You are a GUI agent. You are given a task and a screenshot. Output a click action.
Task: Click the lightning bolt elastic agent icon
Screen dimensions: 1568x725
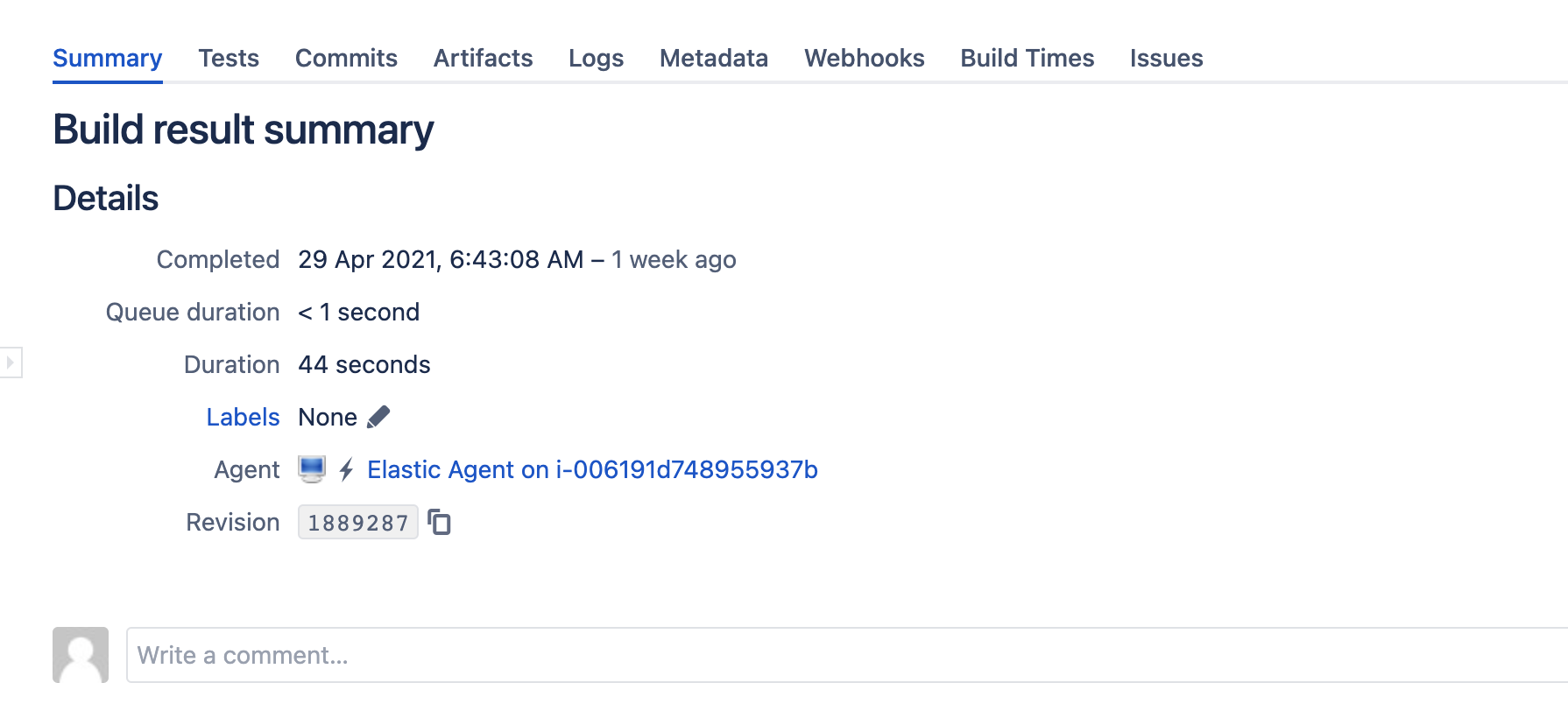(x=345, y=469)
